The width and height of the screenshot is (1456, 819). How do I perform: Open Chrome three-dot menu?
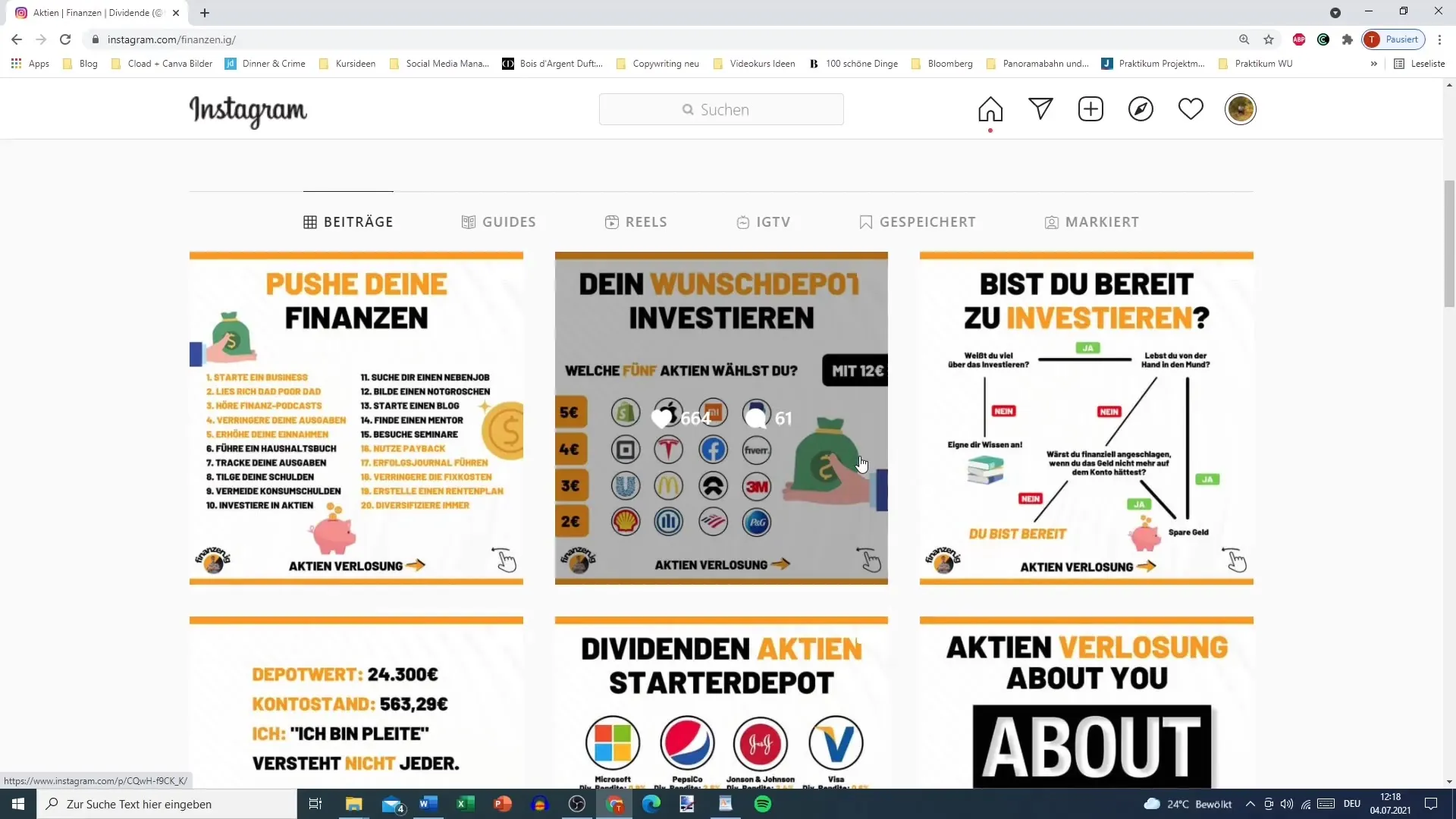pos(1439,39)
